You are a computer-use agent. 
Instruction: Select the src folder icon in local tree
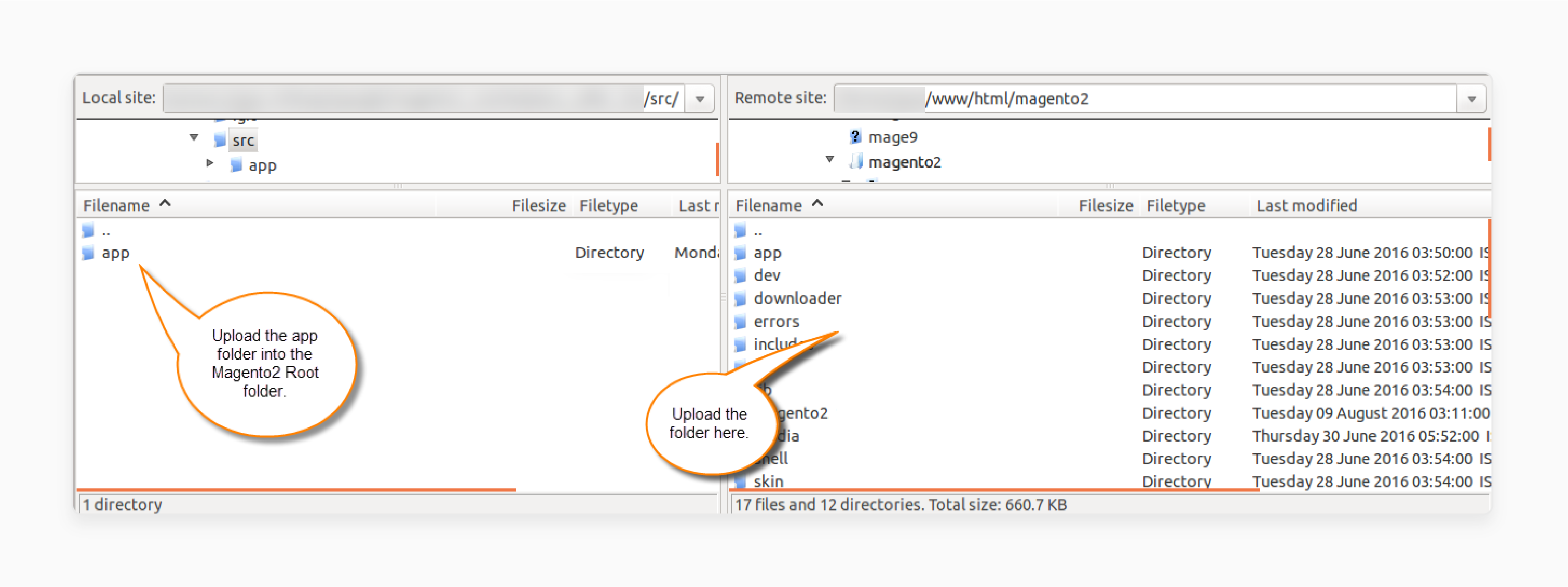click(220, 140)
